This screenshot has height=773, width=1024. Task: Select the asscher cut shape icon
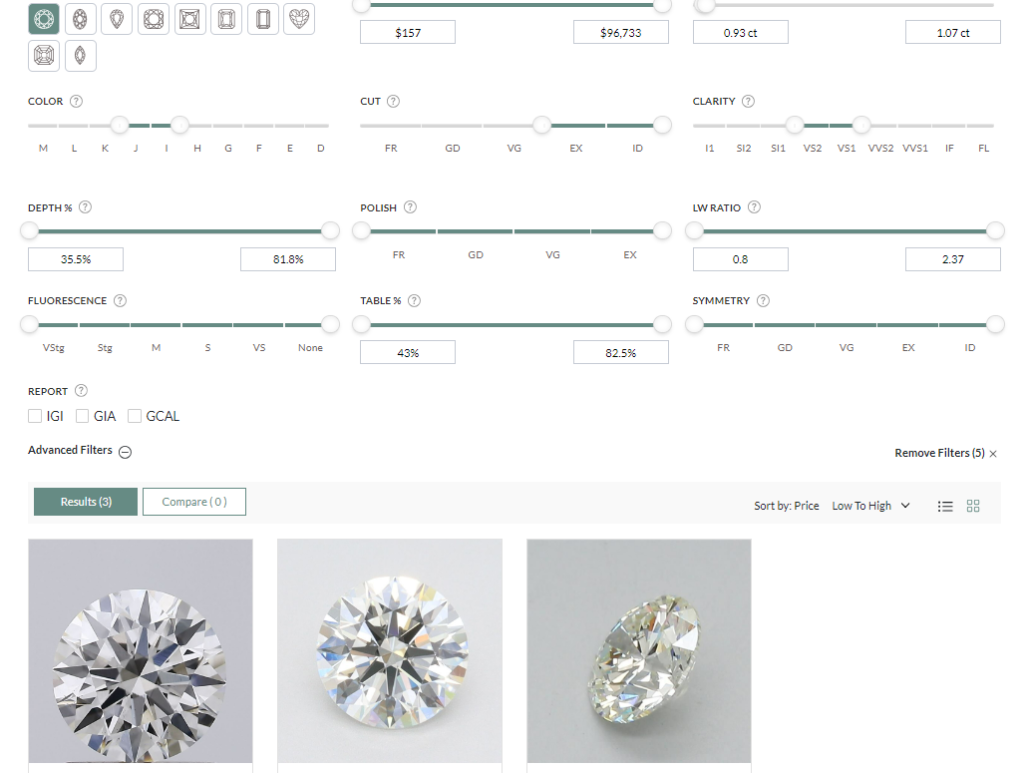click(x=44, y=55)
